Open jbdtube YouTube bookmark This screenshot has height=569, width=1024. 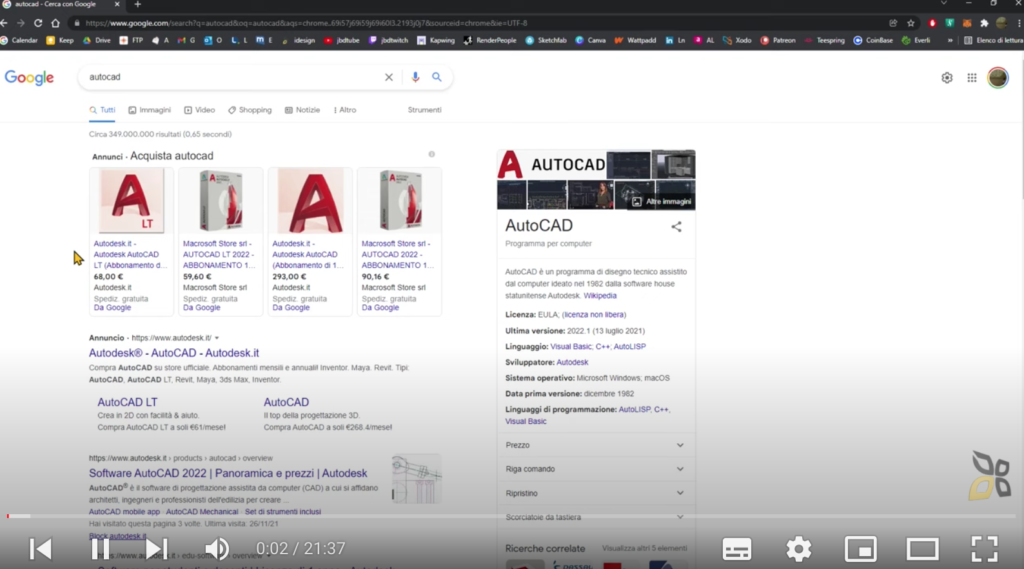(x=342, y=40)
